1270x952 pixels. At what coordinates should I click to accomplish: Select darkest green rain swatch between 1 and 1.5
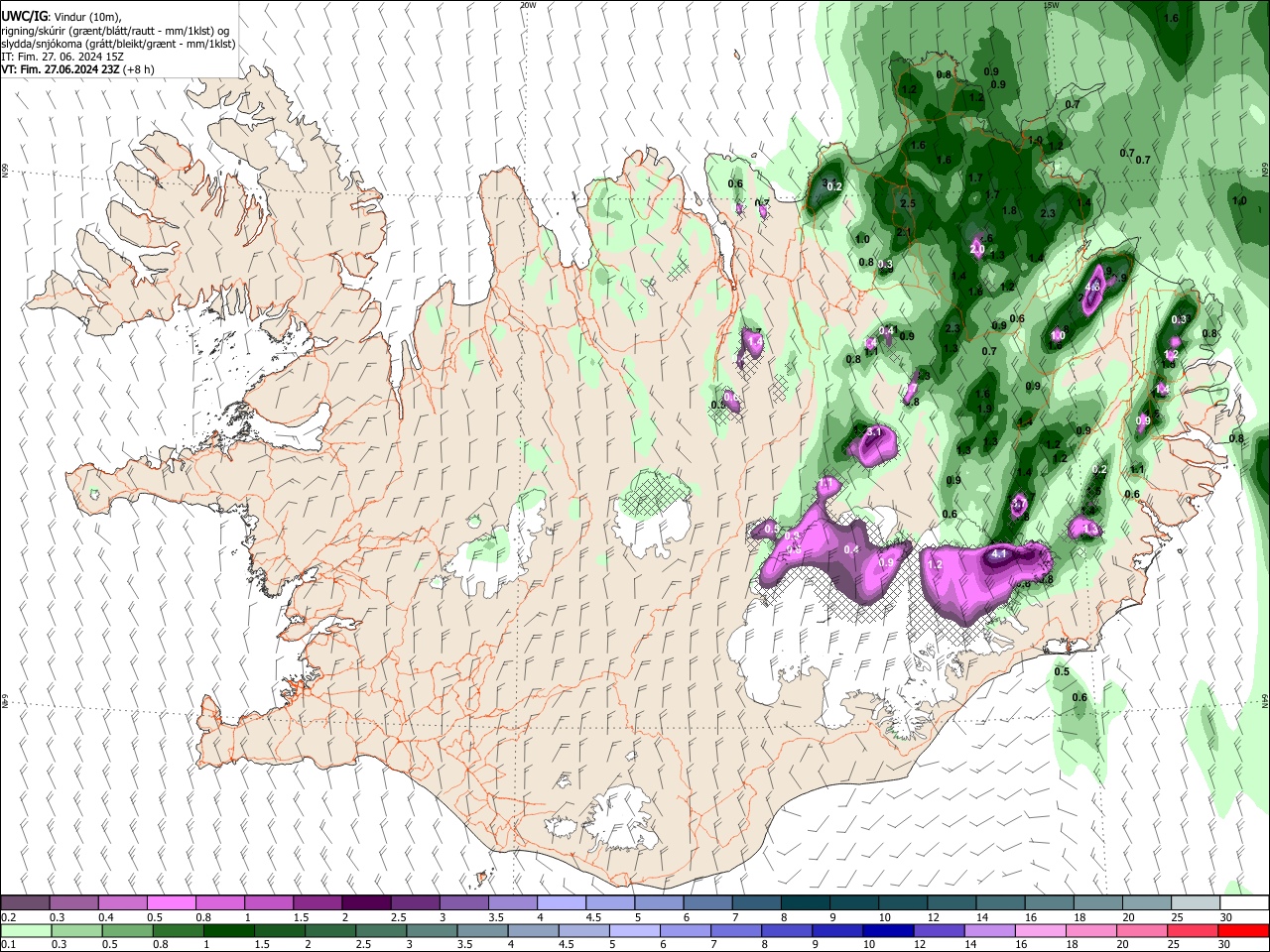(228, 930)
